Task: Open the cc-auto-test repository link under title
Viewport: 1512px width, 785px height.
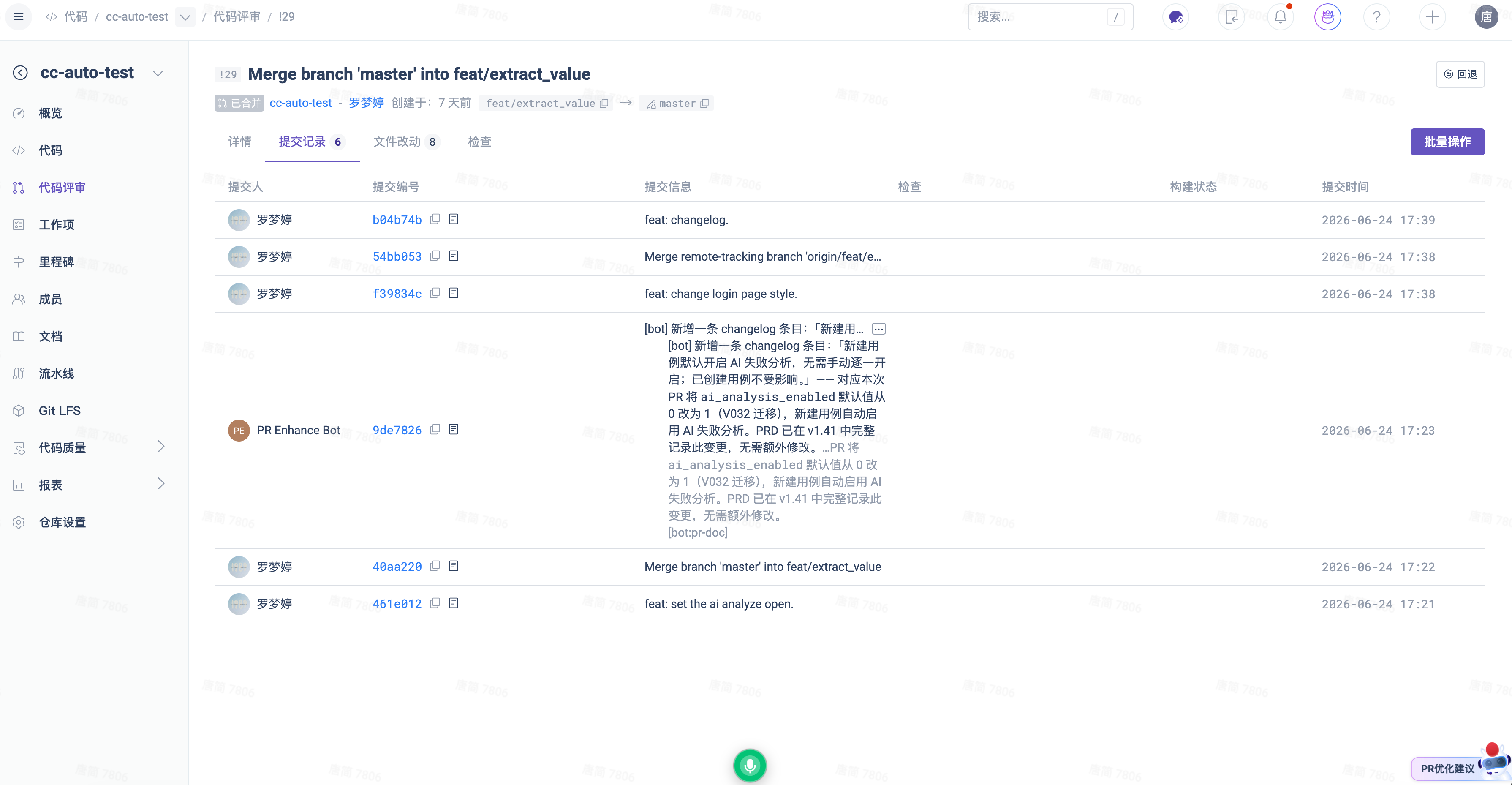Action: (x=301, y=103)
